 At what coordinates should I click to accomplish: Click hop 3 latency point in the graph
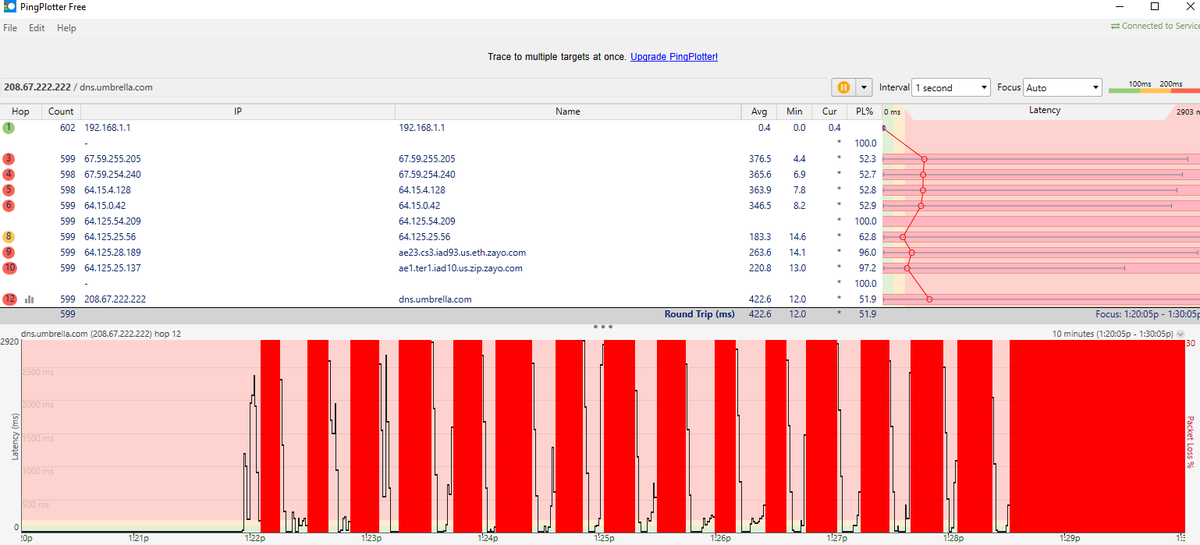pyautogui.click(x=924, y=159)
